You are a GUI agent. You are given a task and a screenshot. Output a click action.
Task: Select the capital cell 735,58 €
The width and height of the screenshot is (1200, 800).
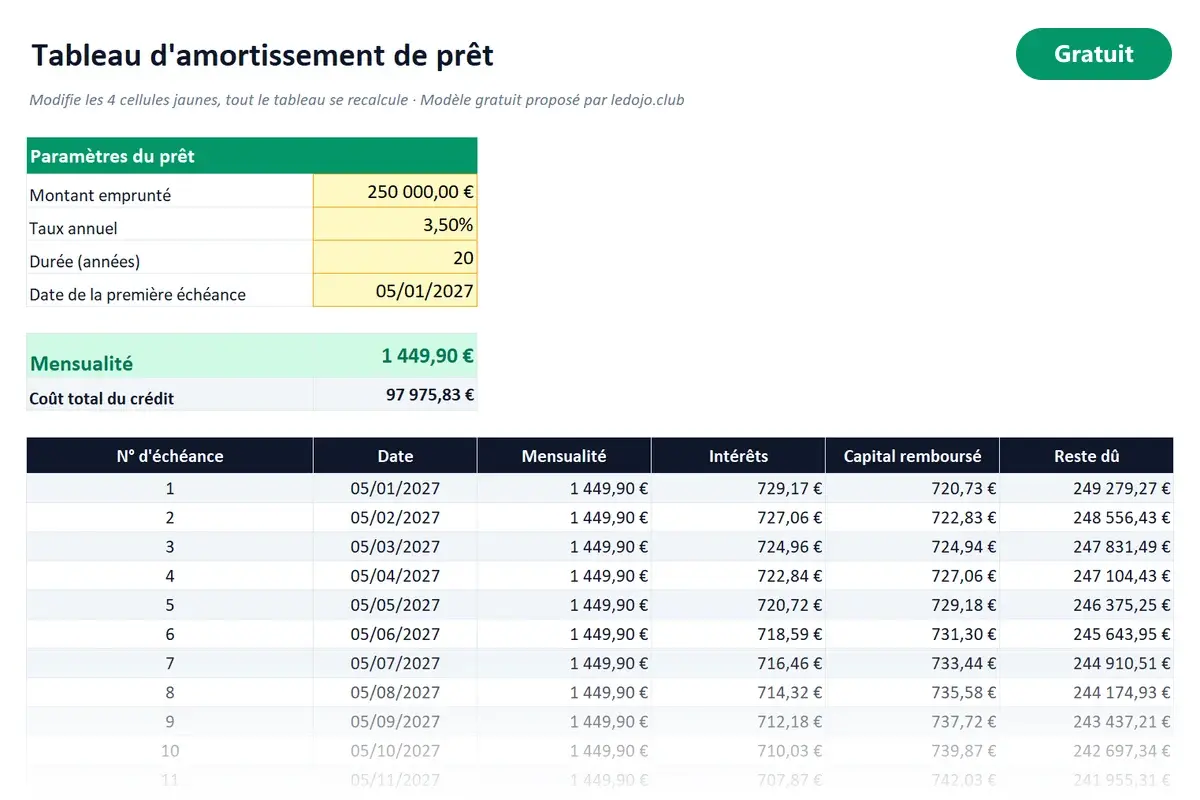pyautogui.click(x=912, y=691)
